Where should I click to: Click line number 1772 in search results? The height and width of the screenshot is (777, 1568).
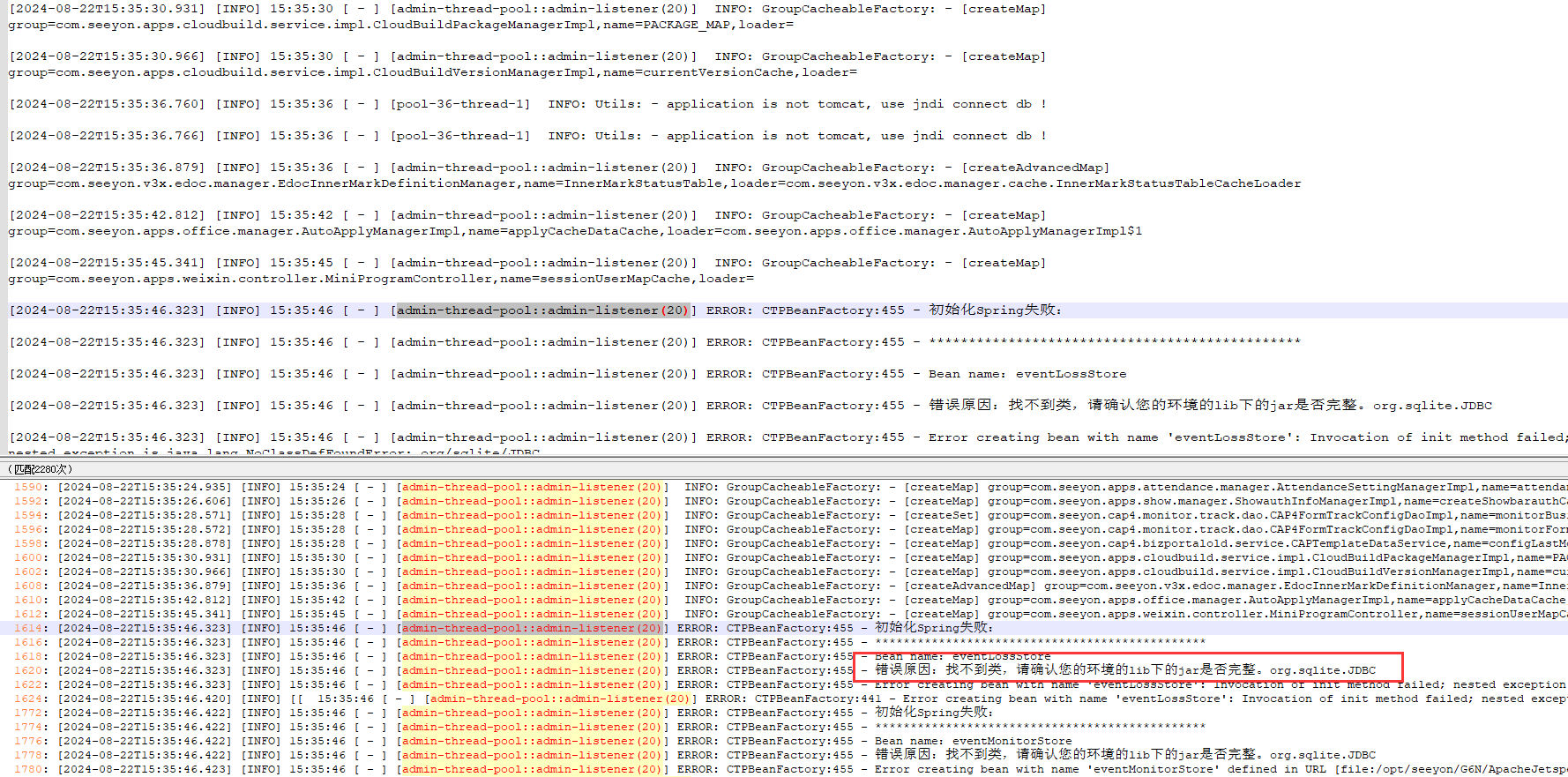(x=29, y=713)
